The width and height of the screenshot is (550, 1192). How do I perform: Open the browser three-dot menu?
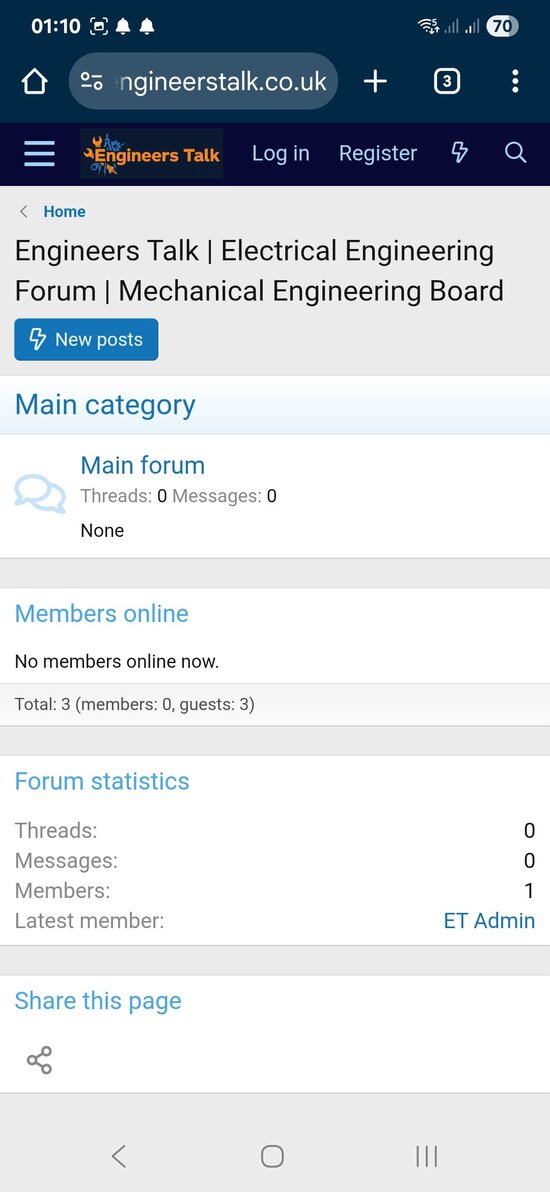(515, 81)
